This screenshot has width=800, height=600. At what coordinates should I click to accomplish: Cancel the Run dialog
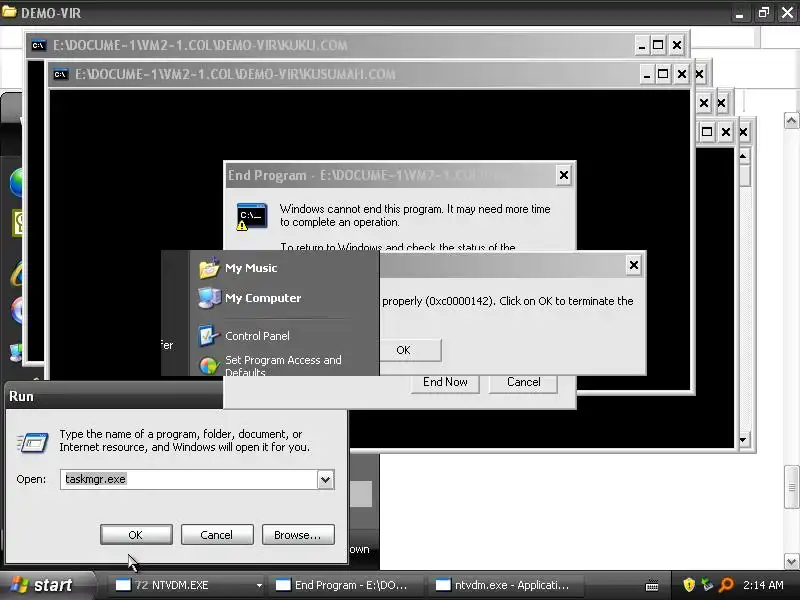click(216, 535)
